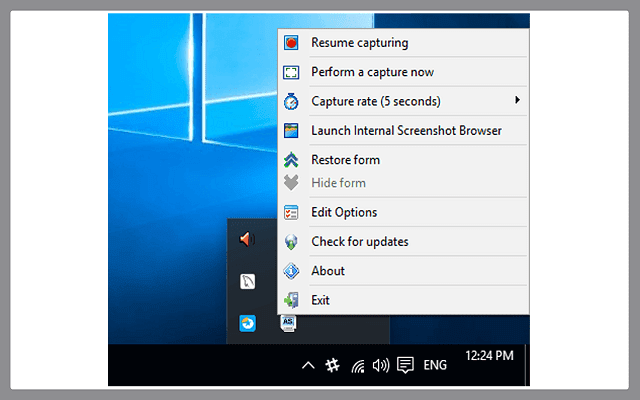This screenshot has height=400, width=640.
Task: Click the Exit door icon
Action: [x=291, y=300]
